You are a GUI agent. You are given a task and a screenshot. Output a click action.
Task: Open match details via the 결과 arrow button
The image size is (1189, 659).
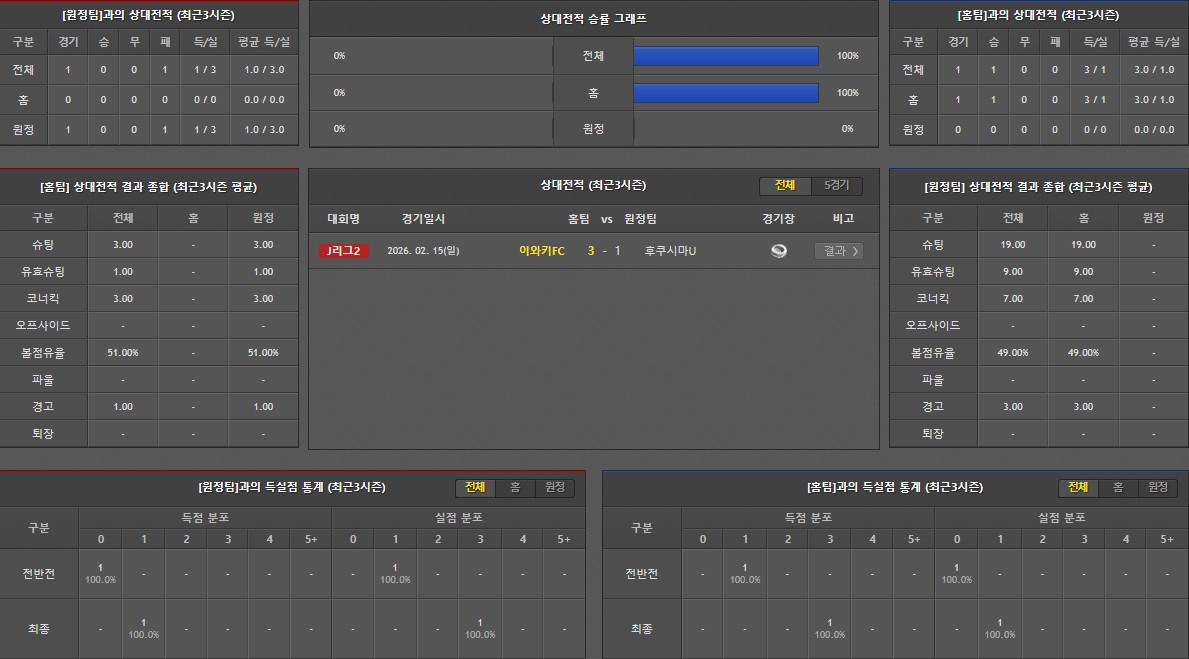point(838,251)
